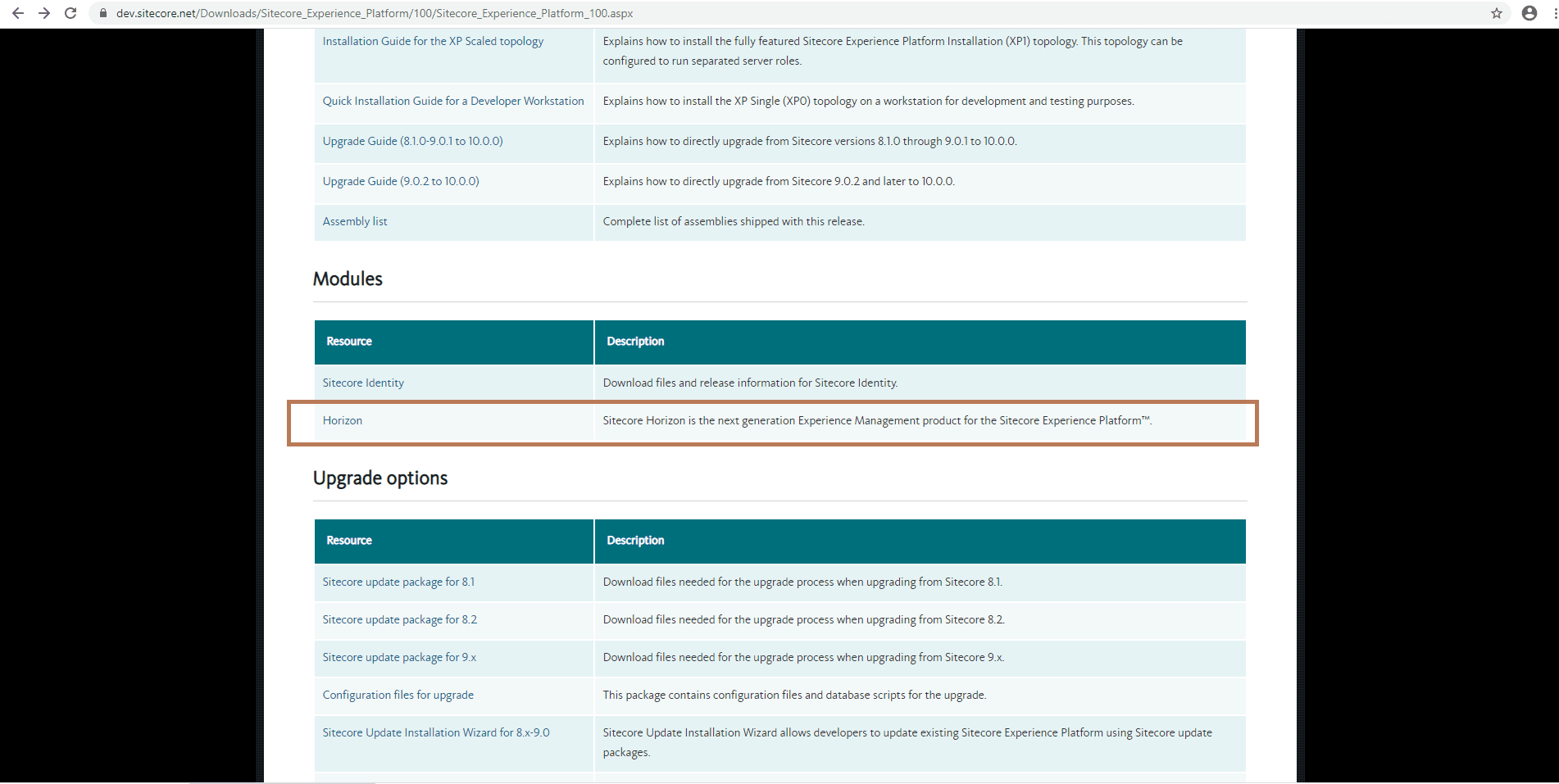Screen dimensions: 1559x784
Task: Click description 'Download files and release information for Sitecore Identity'
Action: coord(750,383)
